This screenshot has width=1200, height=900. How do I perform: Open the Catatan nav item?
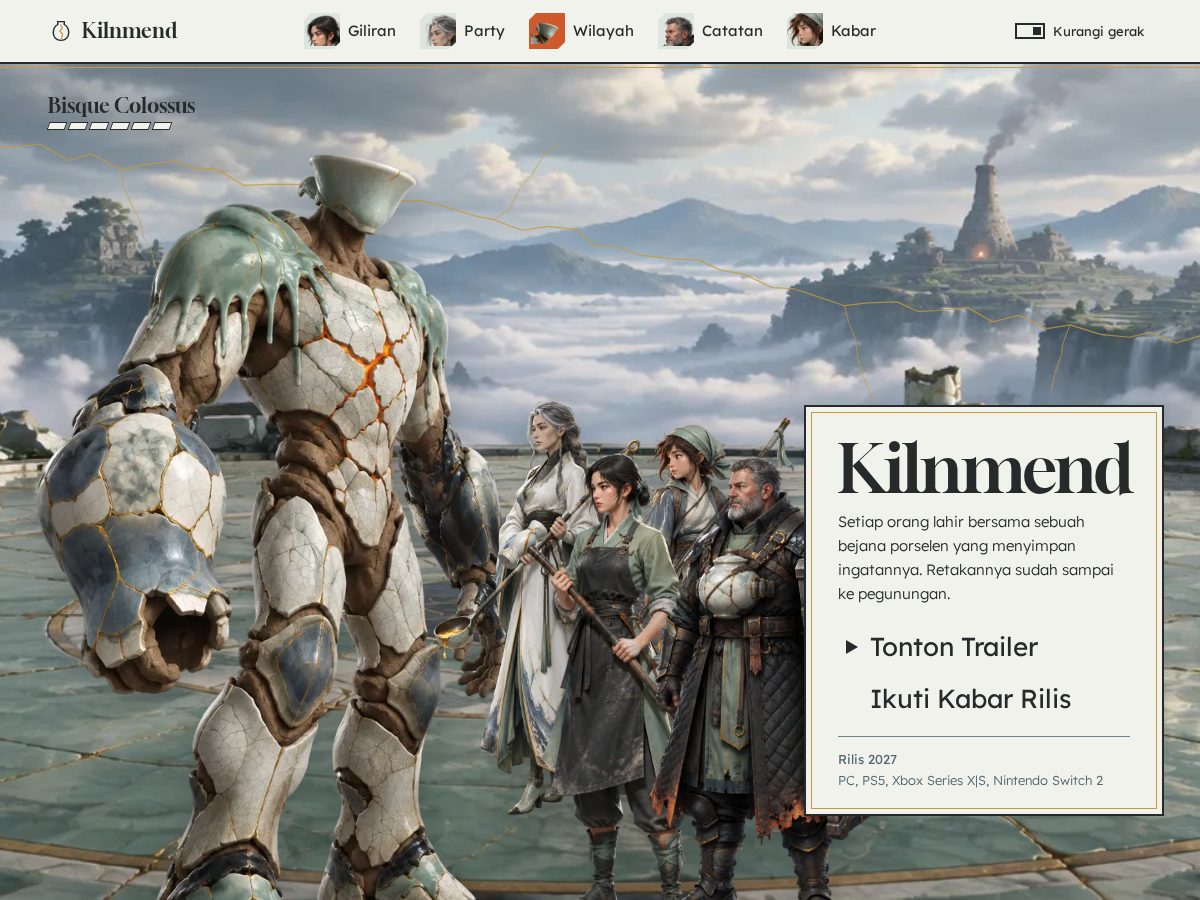710,31
